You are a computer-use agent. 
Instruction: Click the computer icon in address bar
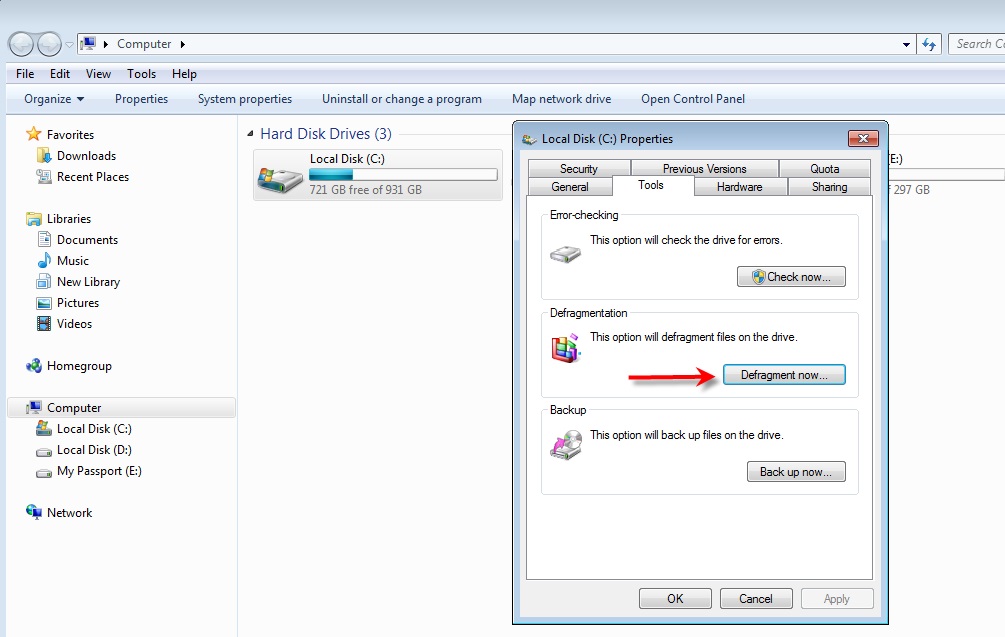click(x=88, y=44)
